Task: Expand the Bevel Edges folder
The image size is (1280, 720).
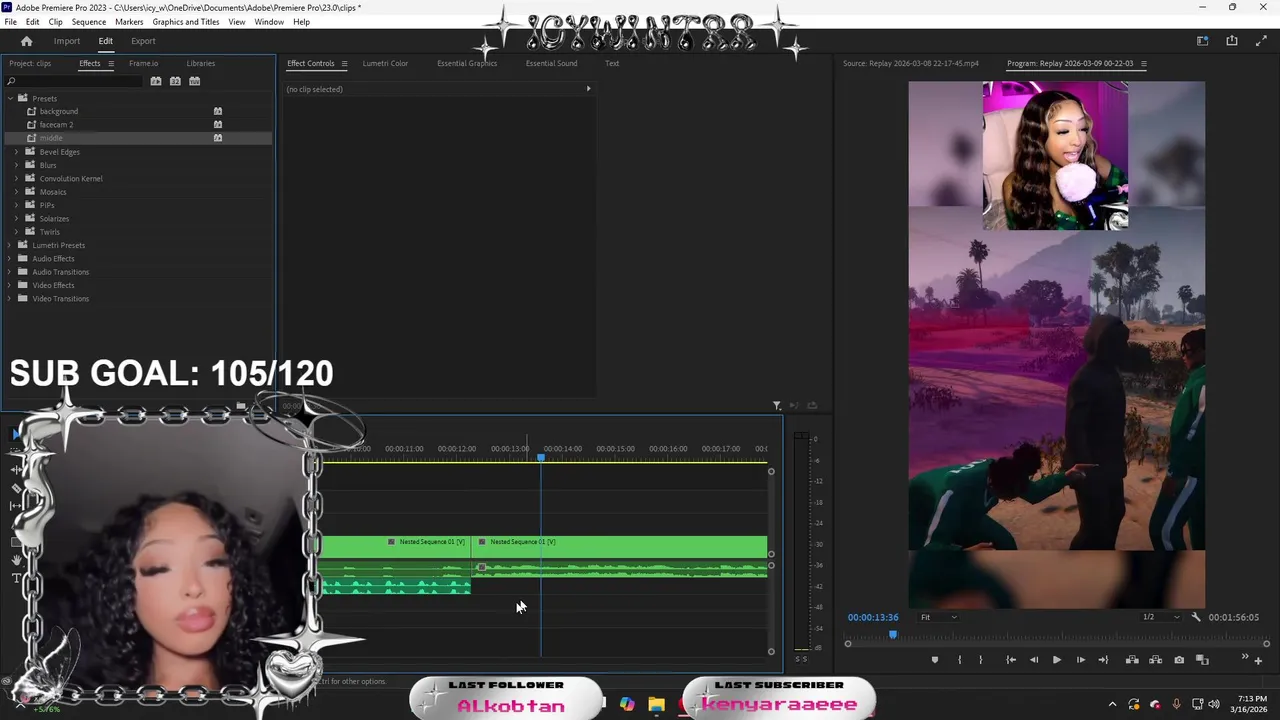Action: [x=16, y=152]
